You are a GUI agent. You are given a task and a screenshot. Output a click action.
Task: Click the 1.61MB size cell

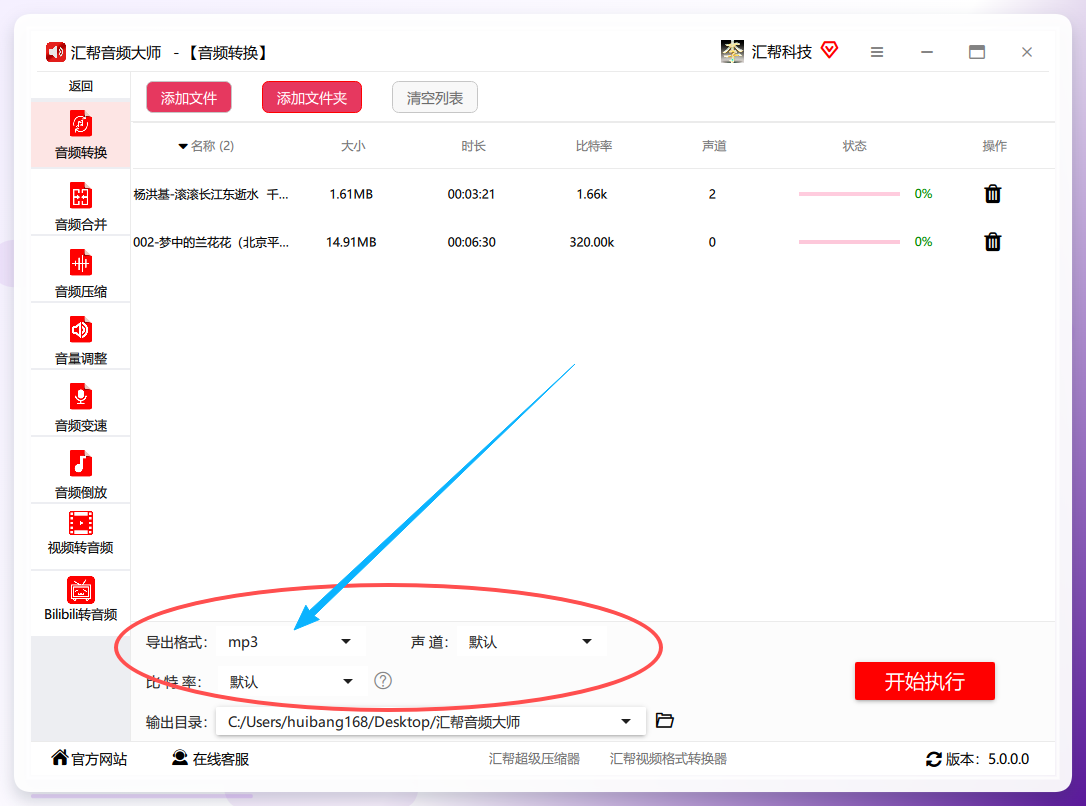(x=351, y=195)
